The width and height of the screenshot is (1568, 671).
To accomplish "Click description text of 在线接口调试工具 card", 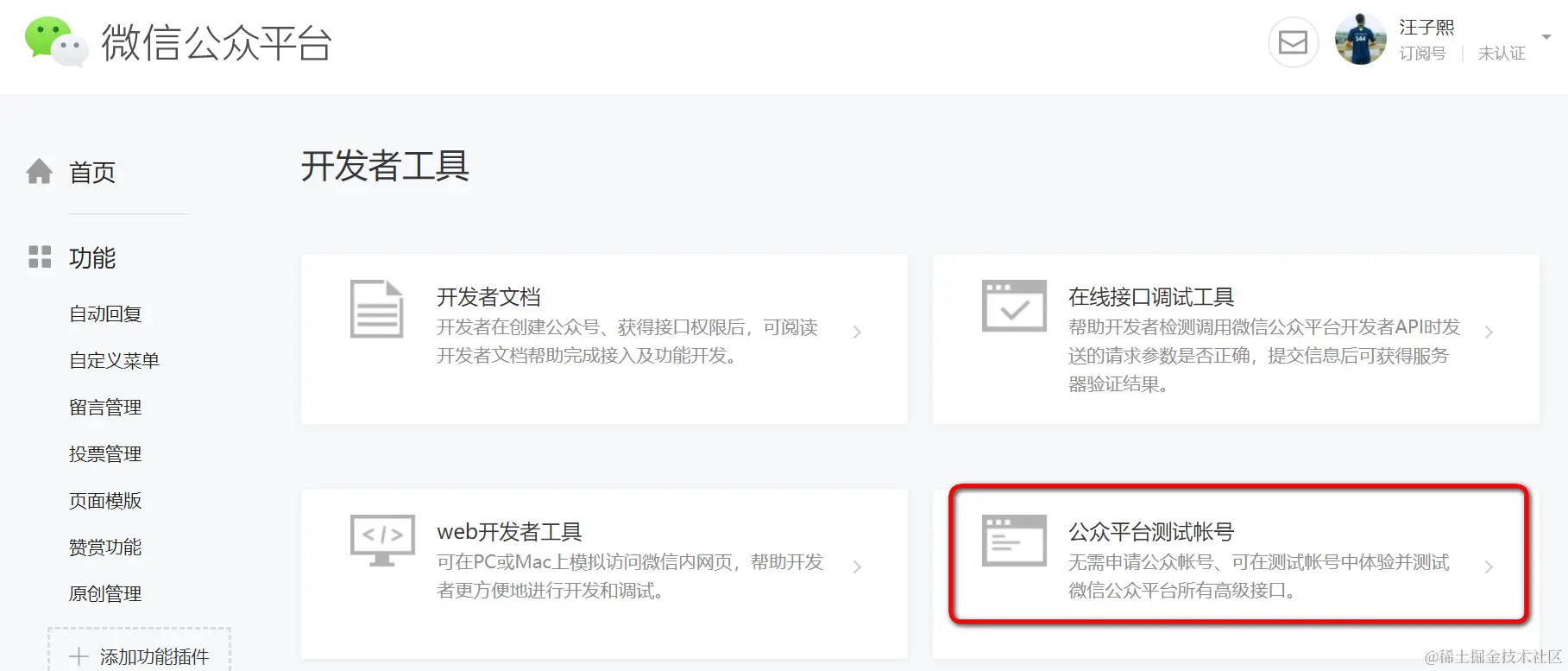I will [1264, 355].
